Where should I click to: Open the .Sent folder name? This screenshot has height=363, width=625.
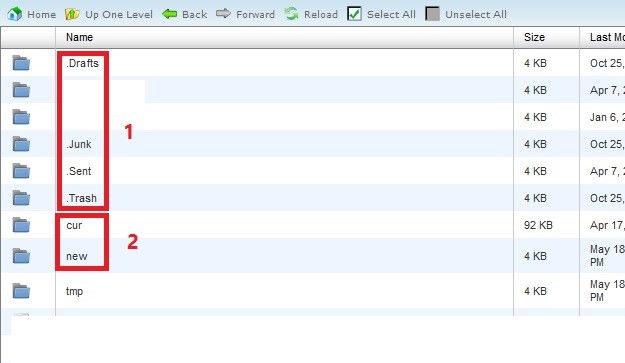point(79,171)
